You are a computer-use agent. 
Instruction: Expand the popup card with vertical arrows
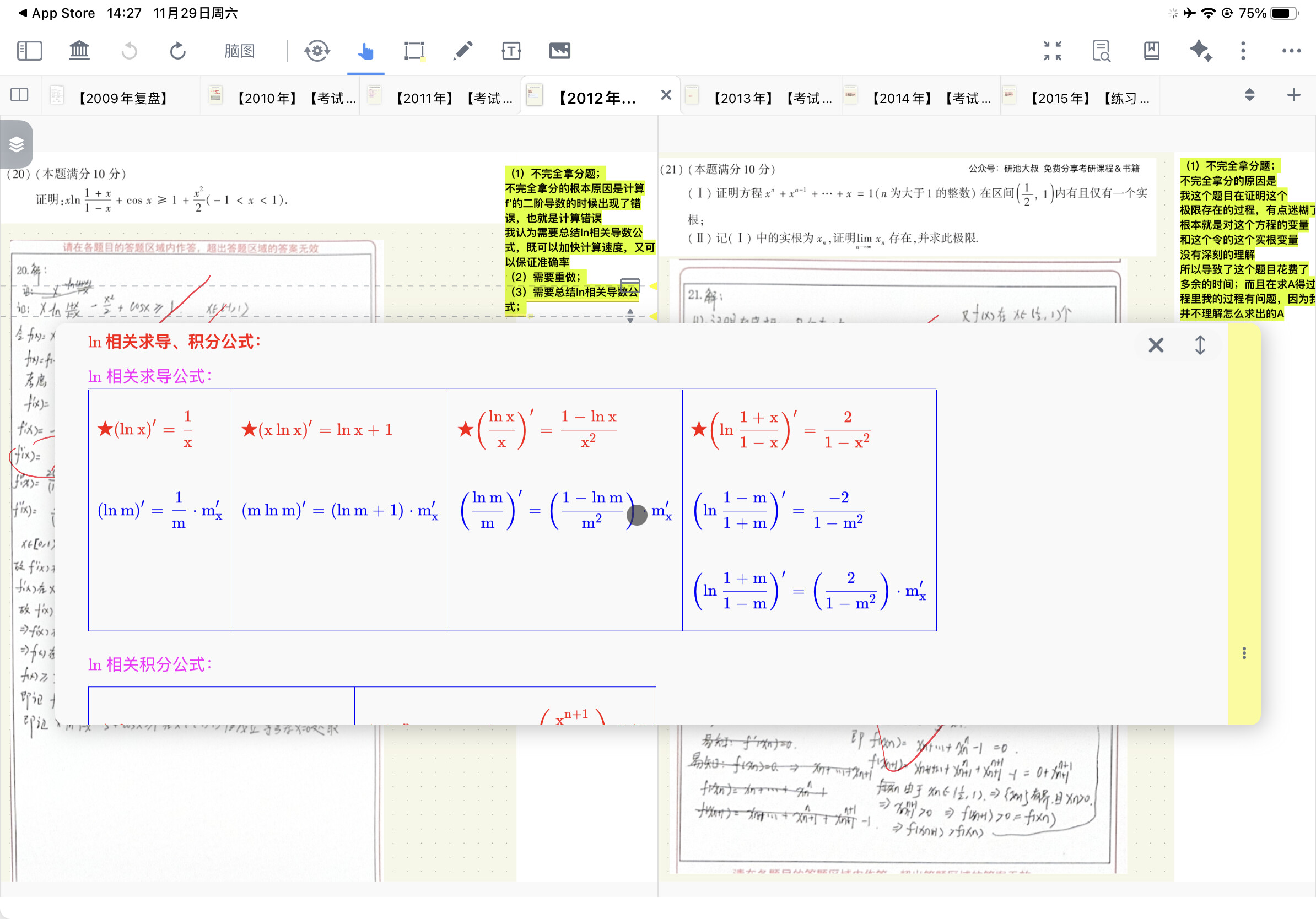(1200, 345)
